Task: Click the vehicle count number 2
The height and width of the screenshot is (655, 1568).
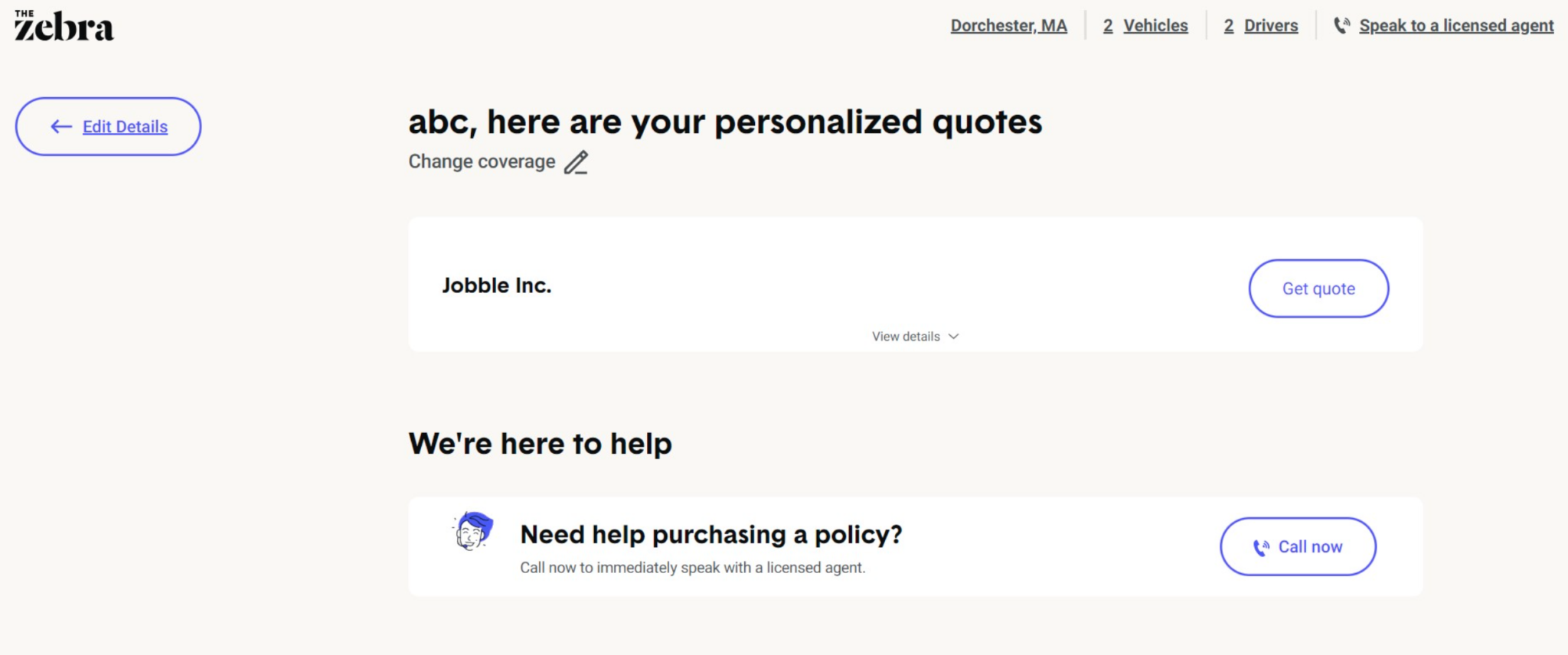Action: (x=1108, y=26)
